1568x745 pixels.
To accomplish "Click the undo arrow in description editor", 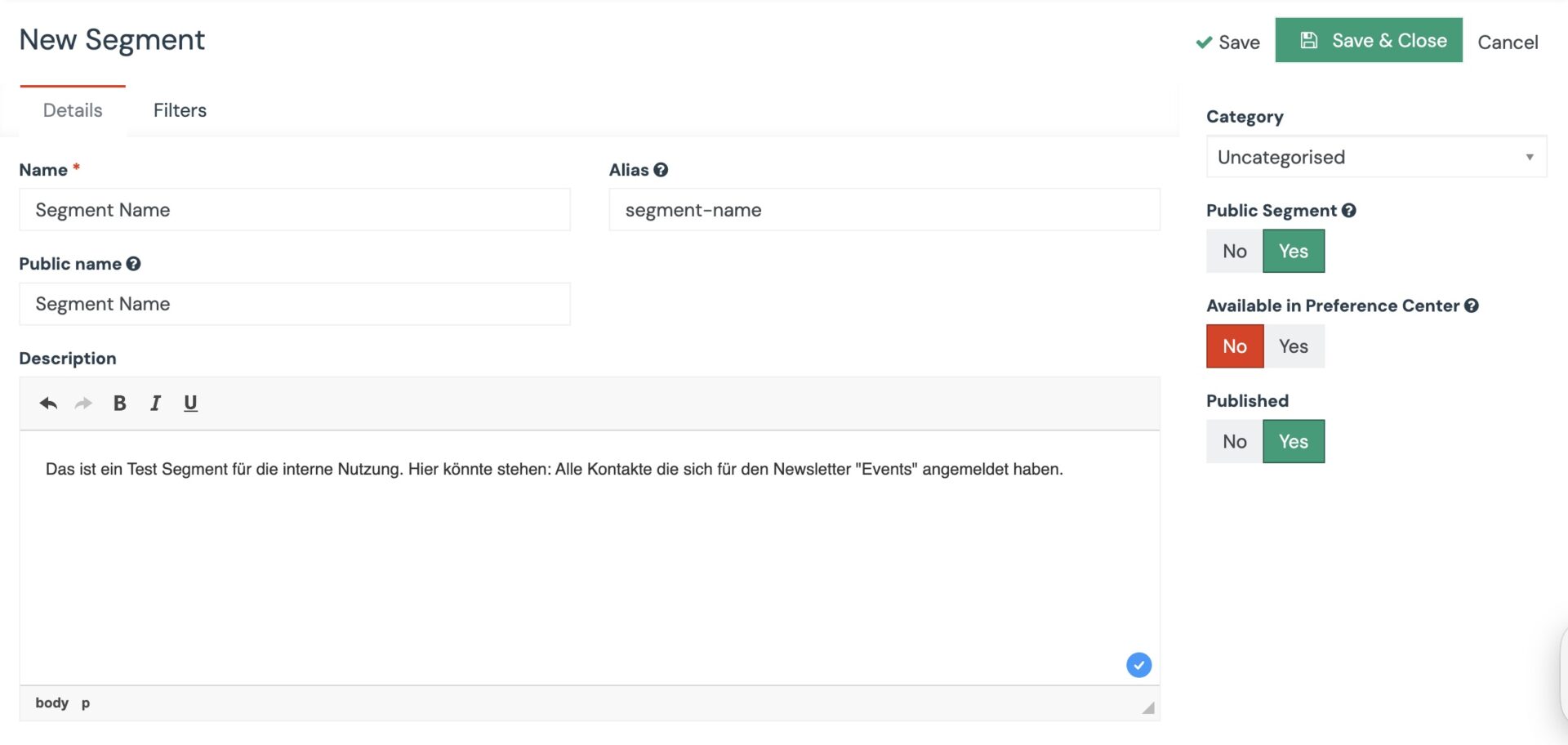I will (48, 403).
